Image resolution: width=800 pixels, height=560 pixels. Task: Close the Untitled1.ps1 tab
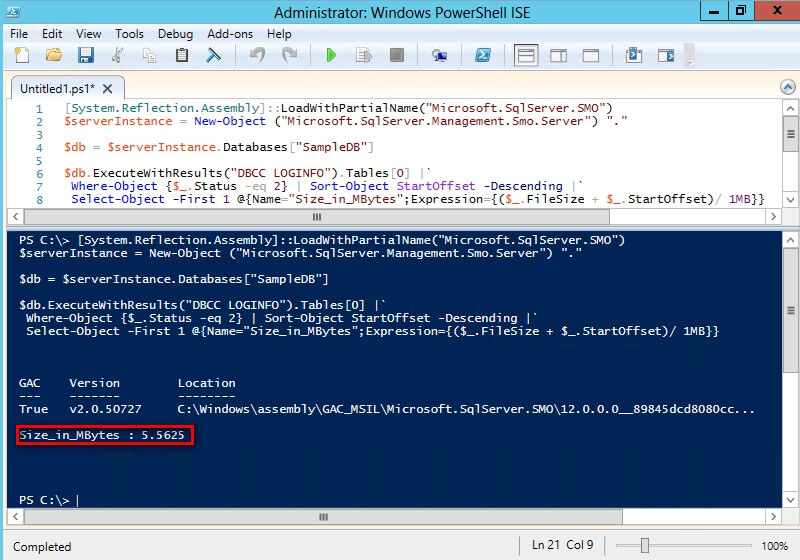pyautogui.click(x=107, y=89)
